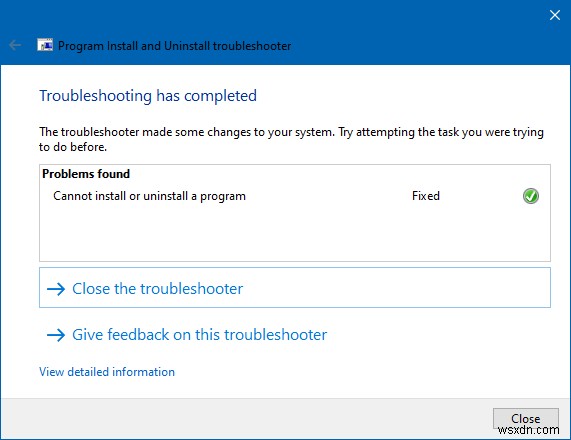Open View detailed information link
Image resolution: width=571 pixels, height=440 pixels.
click(107, 372)
